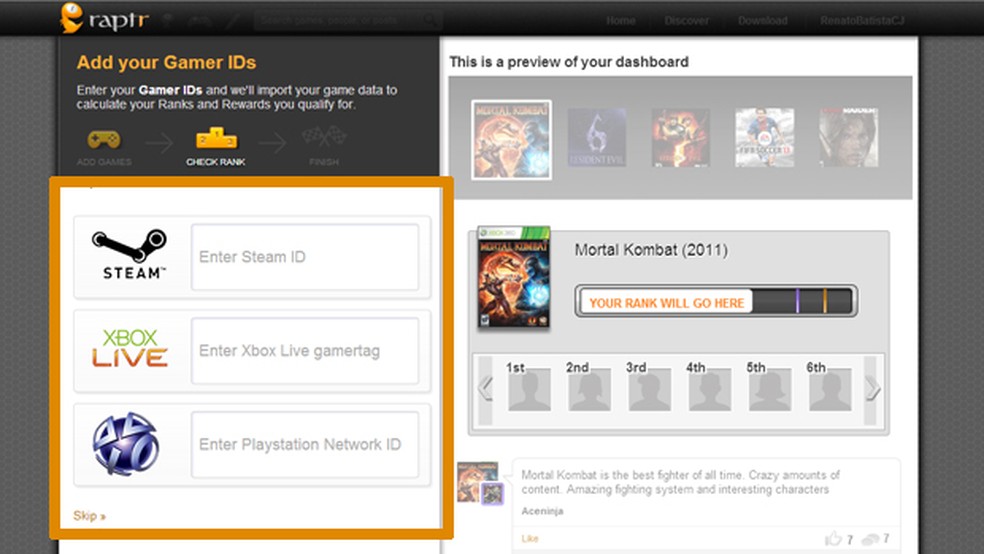Image resolution: width=984 pixels, height=554 pixels.
Task: Click the large Mortal Kombat Xbox 360 cover
Action: tap(513, 277)
